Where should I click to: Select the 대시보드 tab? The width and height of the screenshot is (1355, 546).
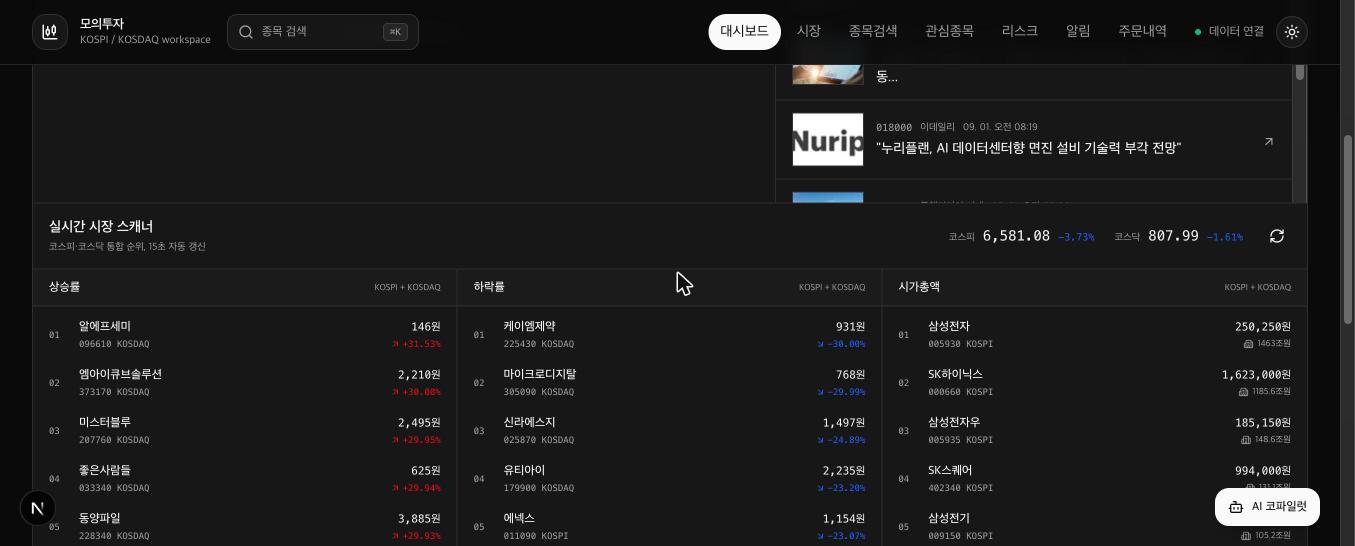744,32
